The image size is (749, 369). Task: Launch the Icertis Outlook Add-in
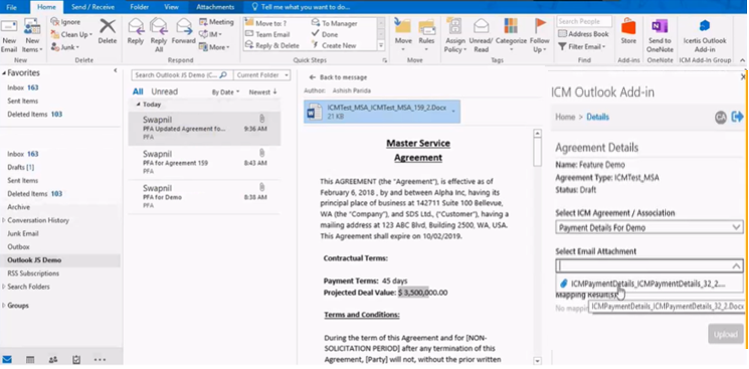click(x=705, y=36)
